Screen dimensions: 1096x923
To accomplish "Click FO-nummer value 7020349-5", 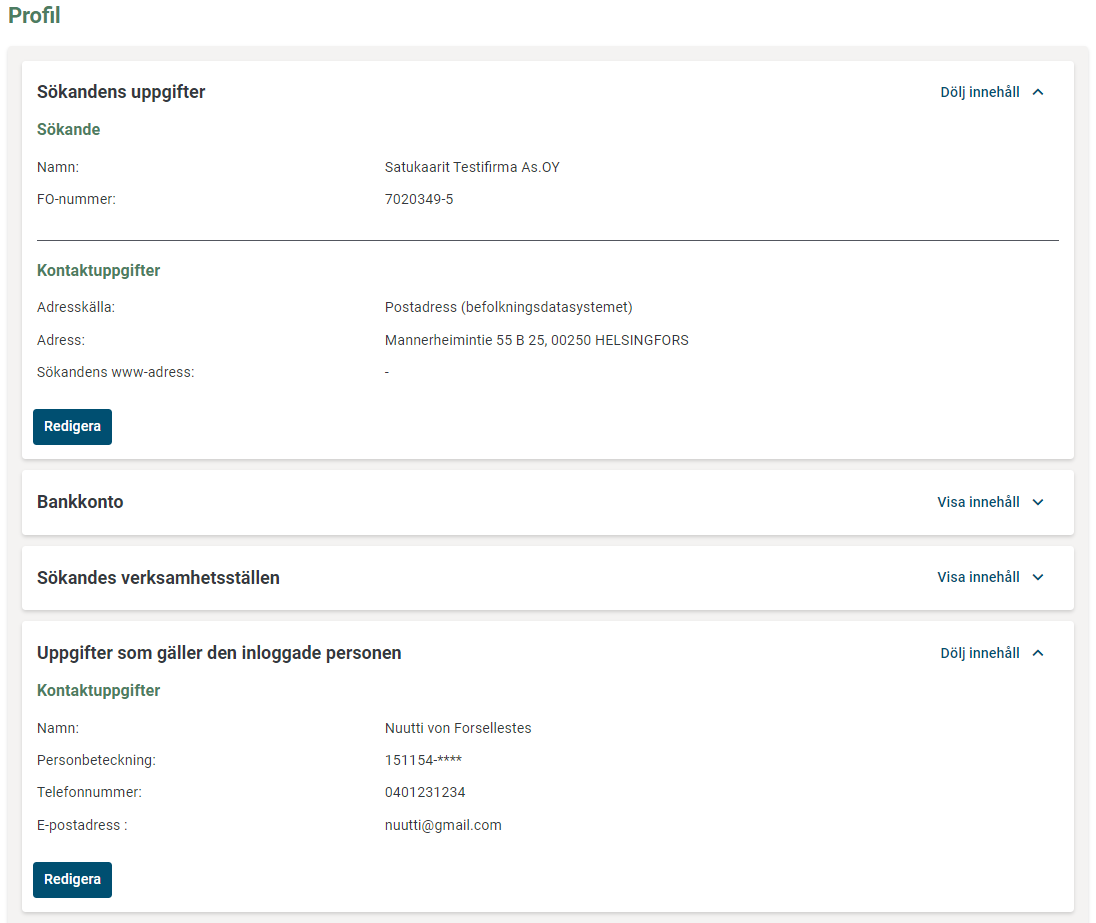I will 419,199.
